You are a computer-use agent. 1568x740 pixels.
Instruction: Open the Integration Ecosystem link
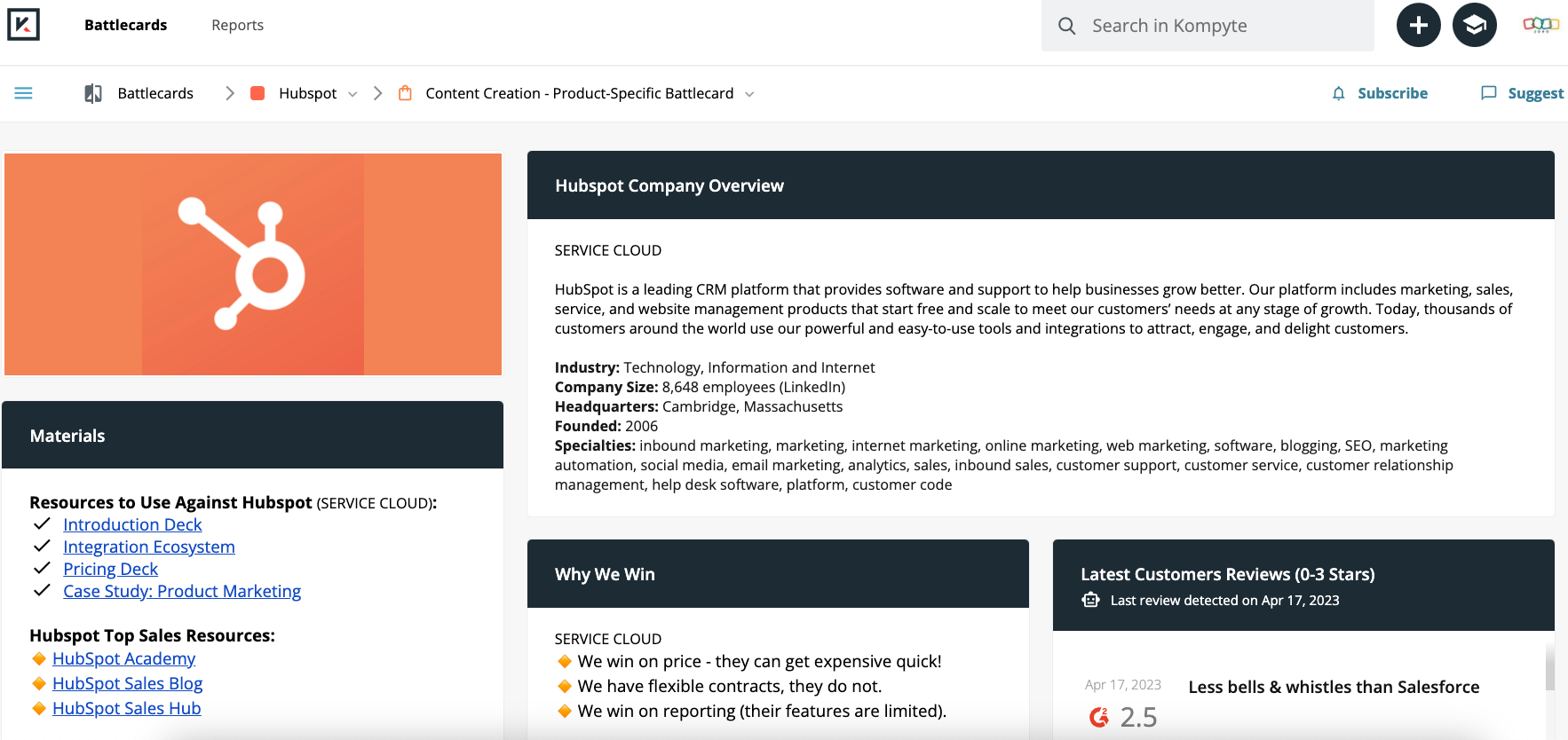[x=149, y=547]
